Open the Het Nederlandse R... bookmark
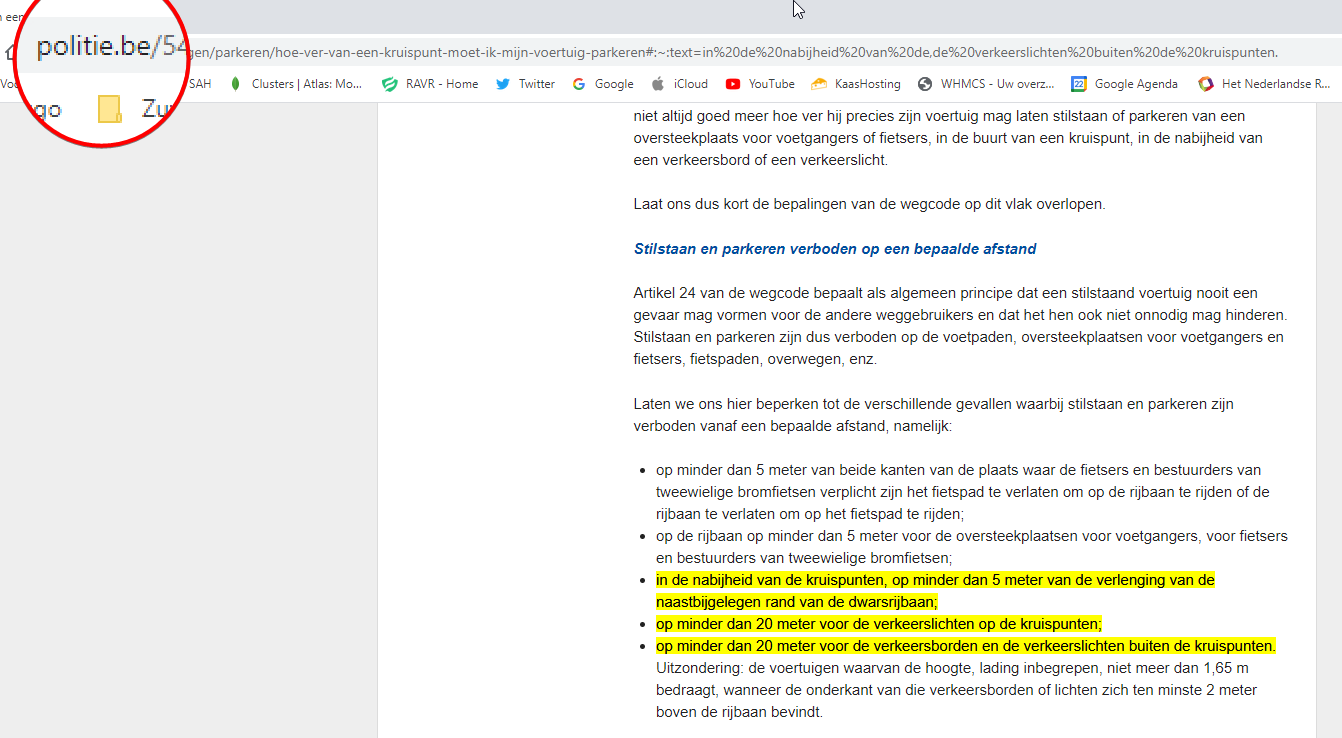The height and width of the screenshot is (738, 1342). [x=1264, y=84]
